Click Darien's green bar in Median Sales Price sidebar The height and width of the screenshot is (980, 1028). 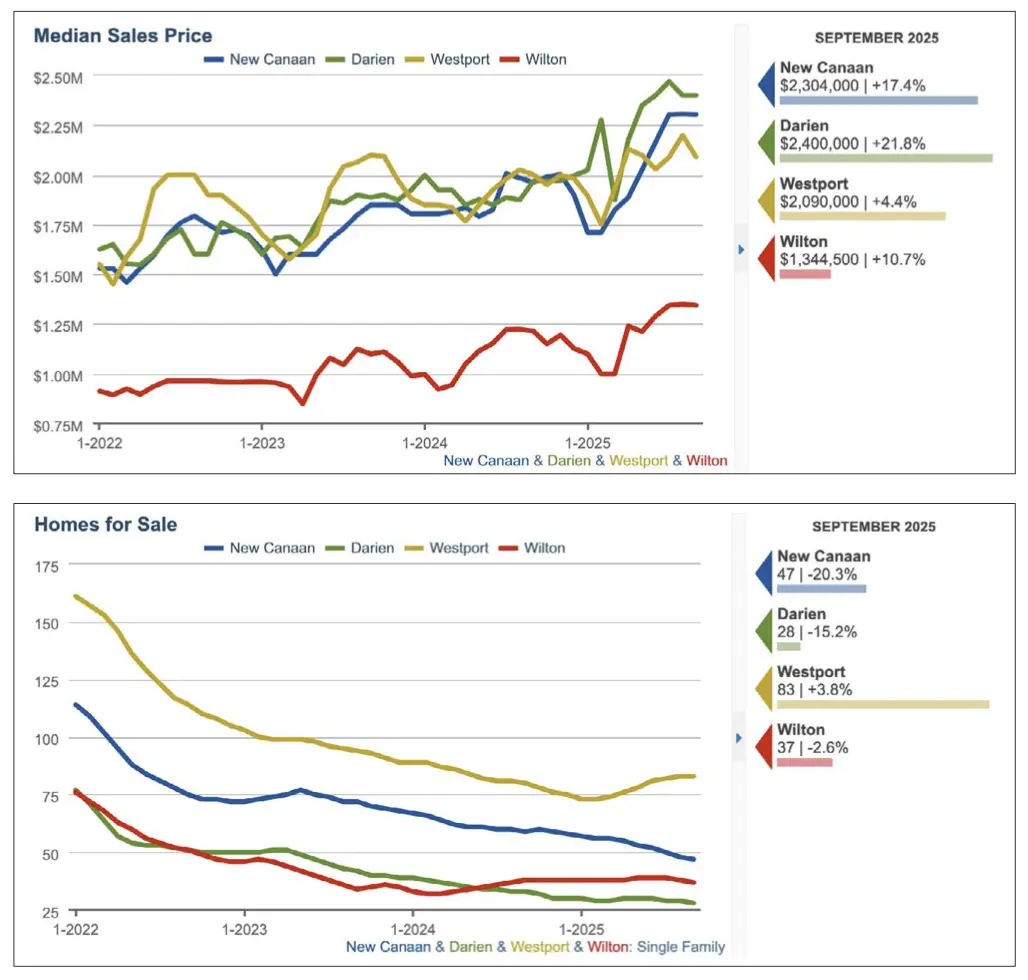[x=885, y=158]
